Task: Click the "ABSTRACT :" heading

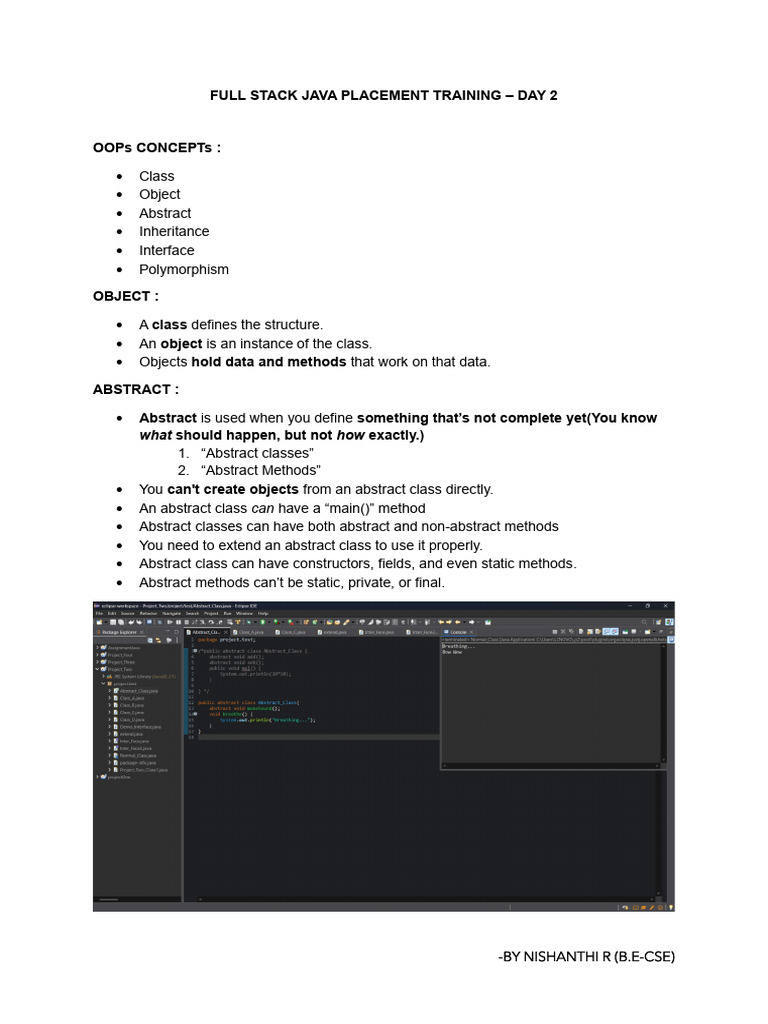Action: click(136, 389)
